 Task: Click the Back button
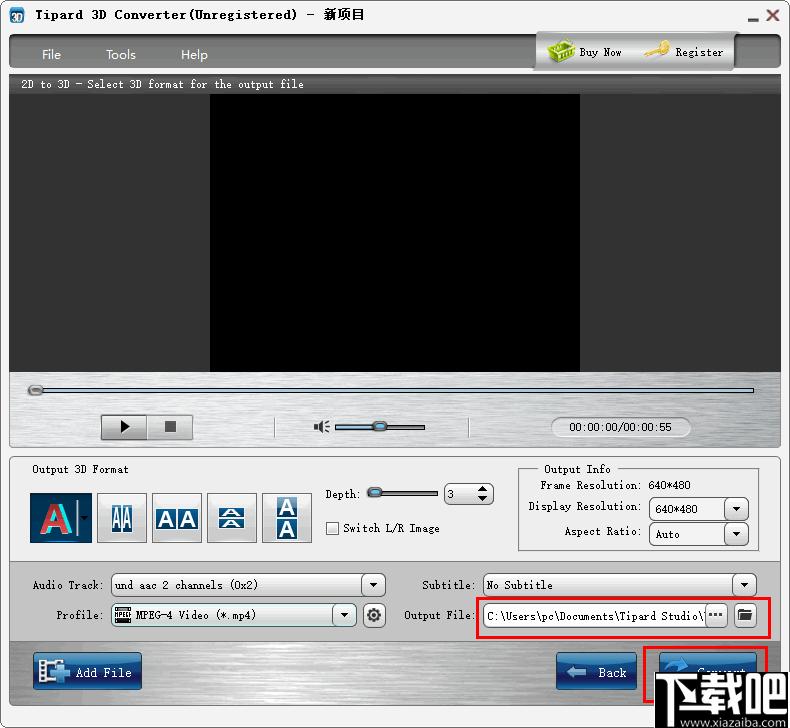click(597, 672)
